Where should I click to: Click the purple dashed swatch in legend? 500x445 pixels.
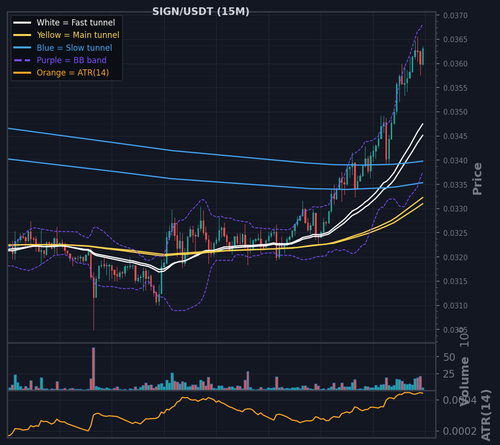pyautogui.click(x=22, y=60)
